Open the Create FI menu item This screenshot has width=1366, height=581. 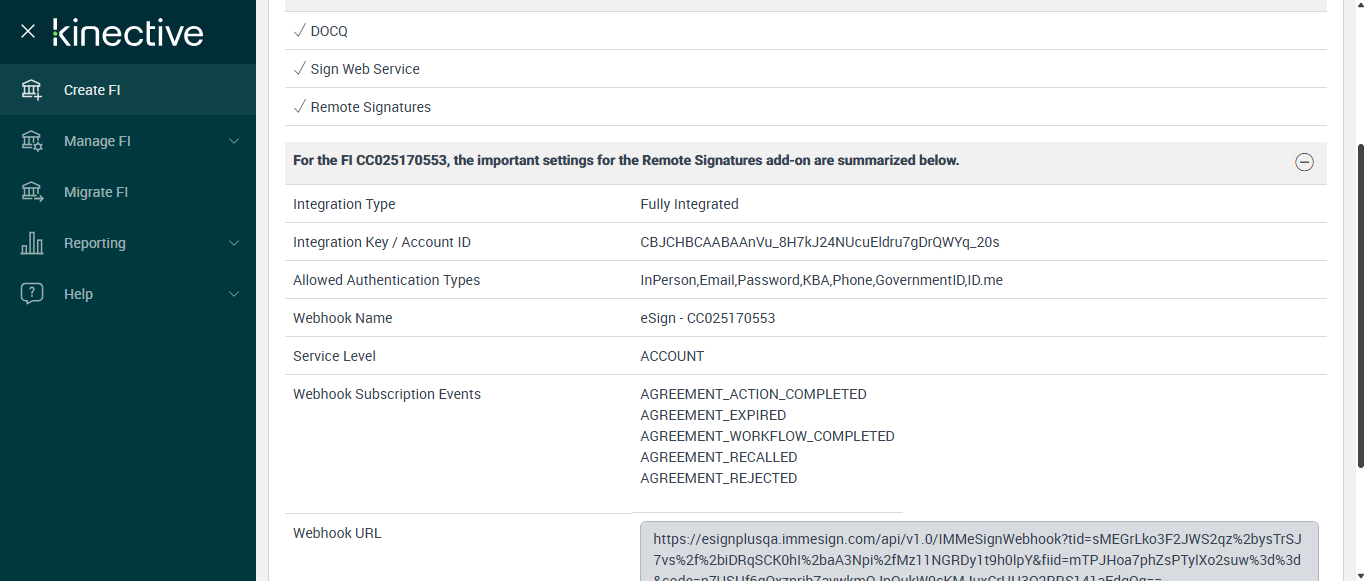coord(92,90)
